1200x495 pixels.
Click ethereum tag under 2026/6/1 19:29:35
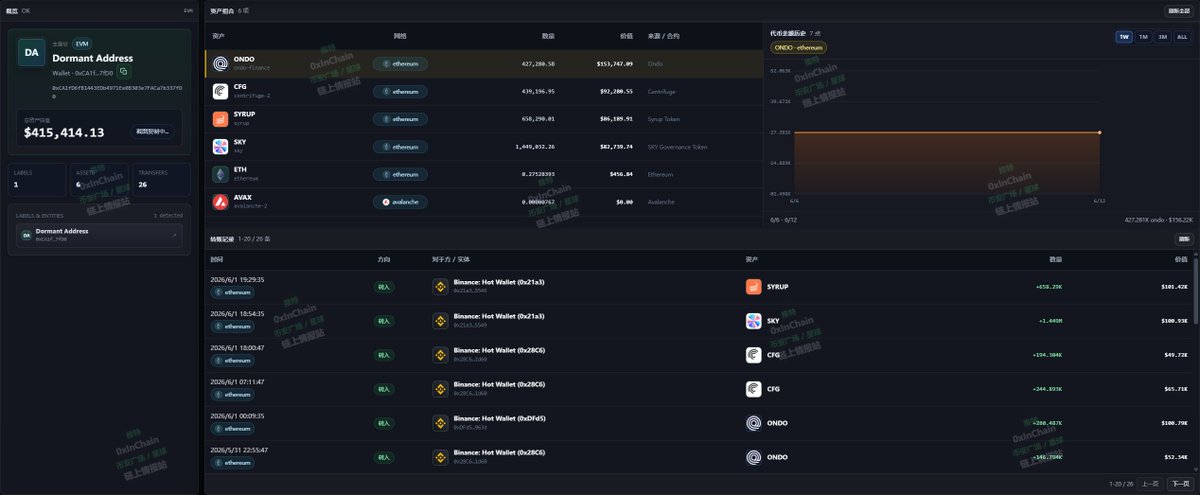tap(232, 293)
